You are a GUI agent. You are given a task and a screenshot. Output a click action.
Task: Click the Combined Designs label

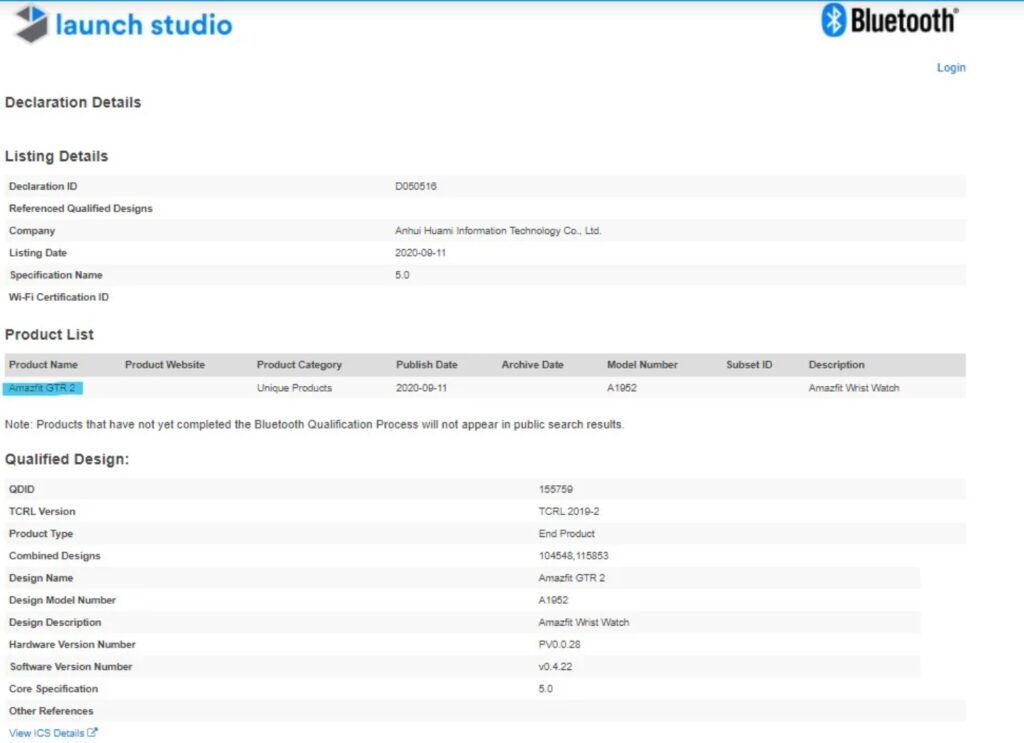pos(54,556)
